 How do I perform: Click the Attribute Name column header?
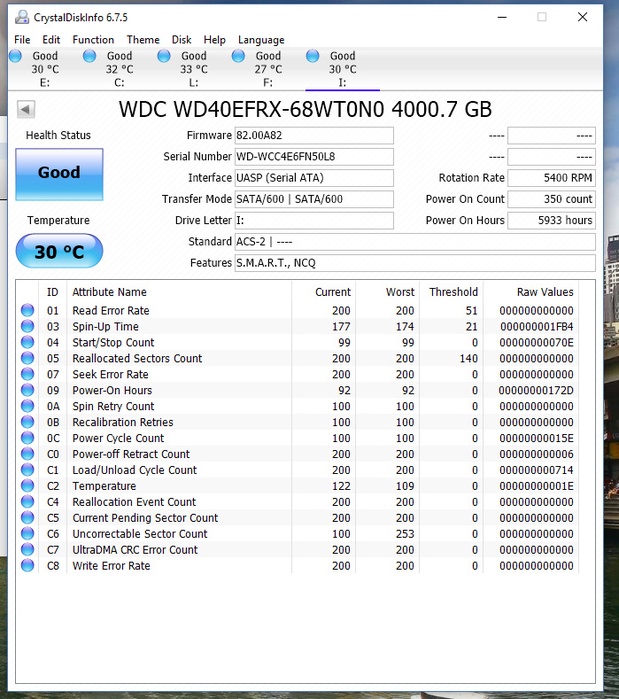click(109, 292)
